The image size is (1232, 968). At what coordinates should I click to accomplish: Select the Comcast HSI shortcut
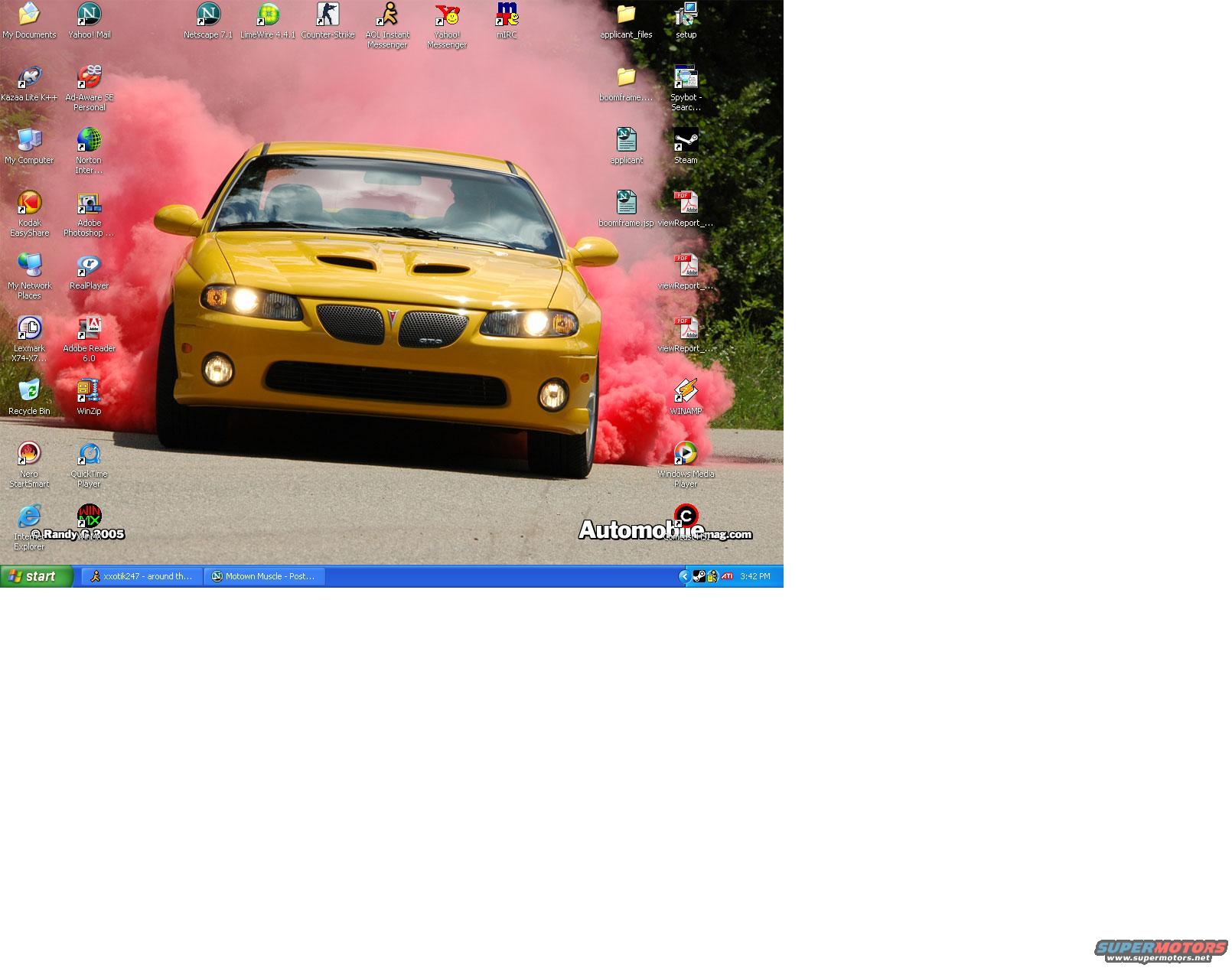(x=686, y=523)
